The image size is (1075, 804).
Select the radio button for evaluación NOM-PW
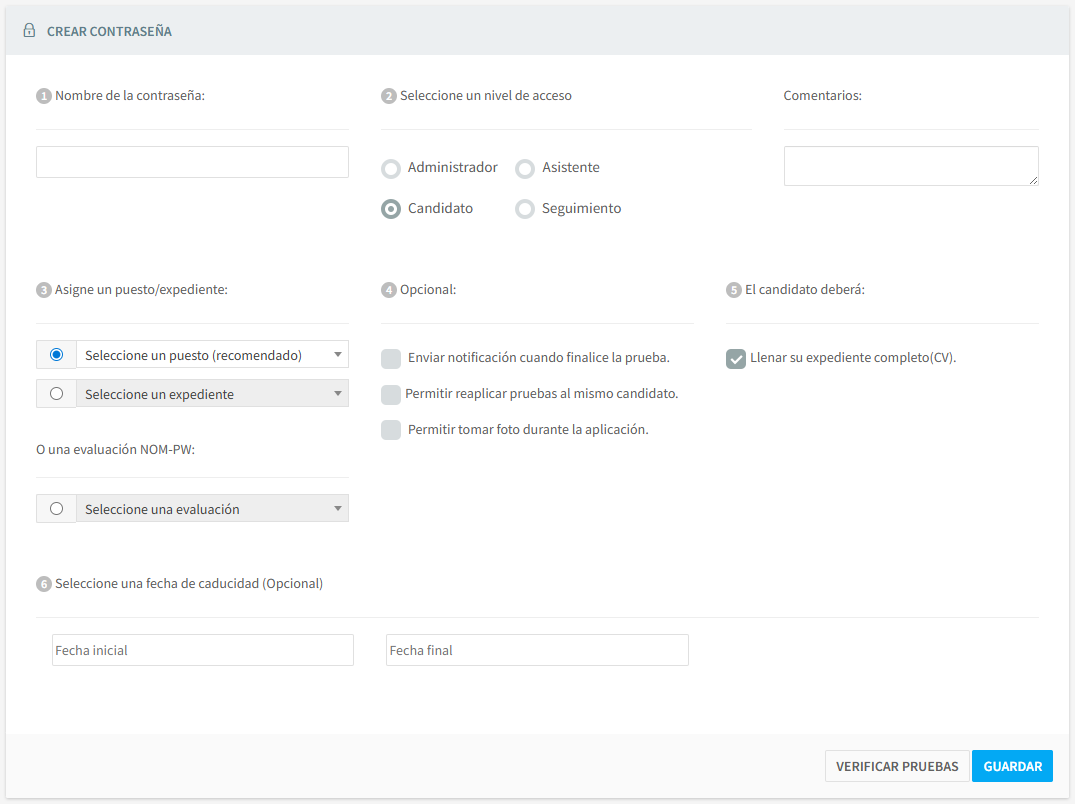[x=56, y=509]
